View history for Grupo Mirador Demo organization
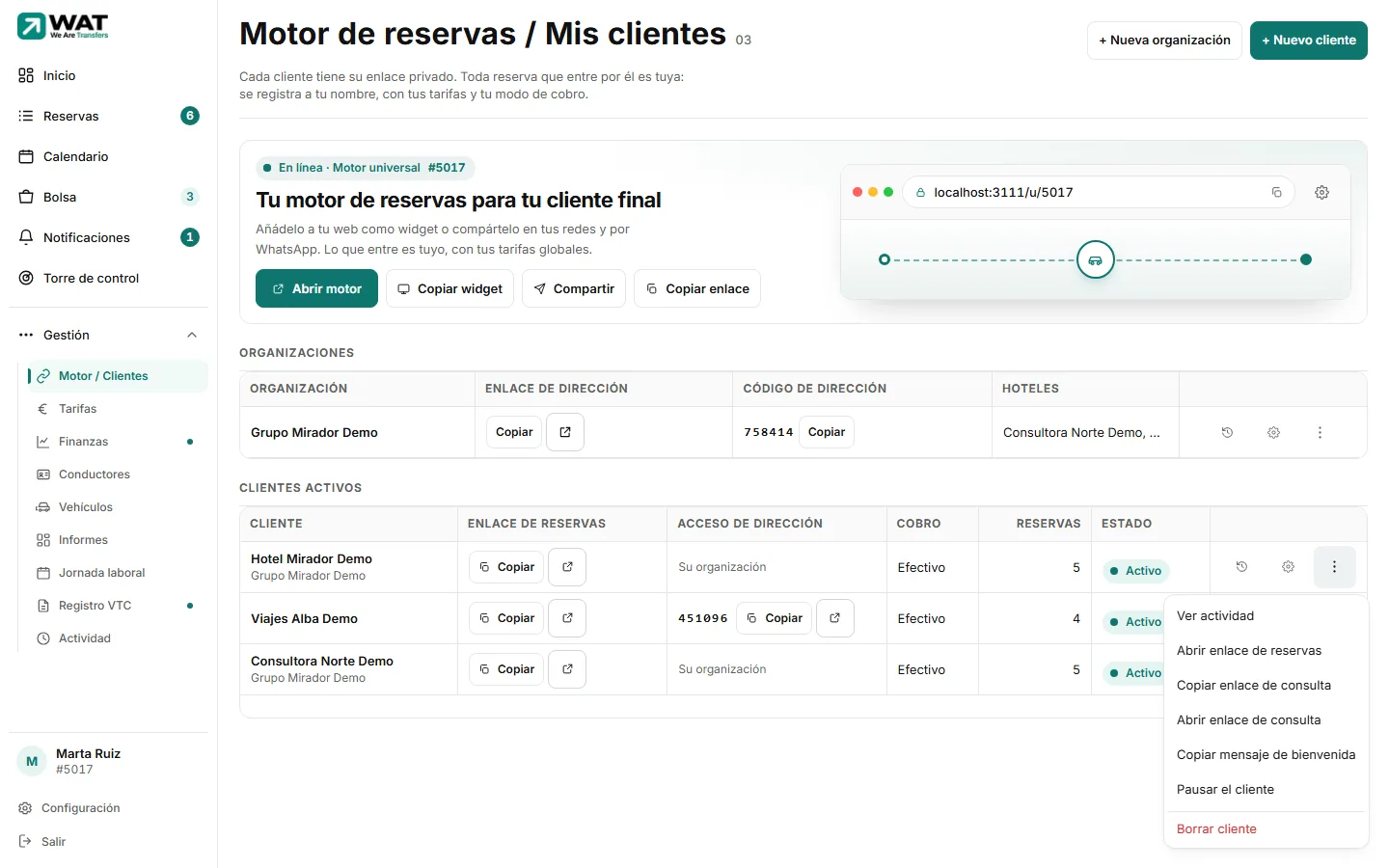Viewport: 1389px width, 868px height. tap(1227, 432)
